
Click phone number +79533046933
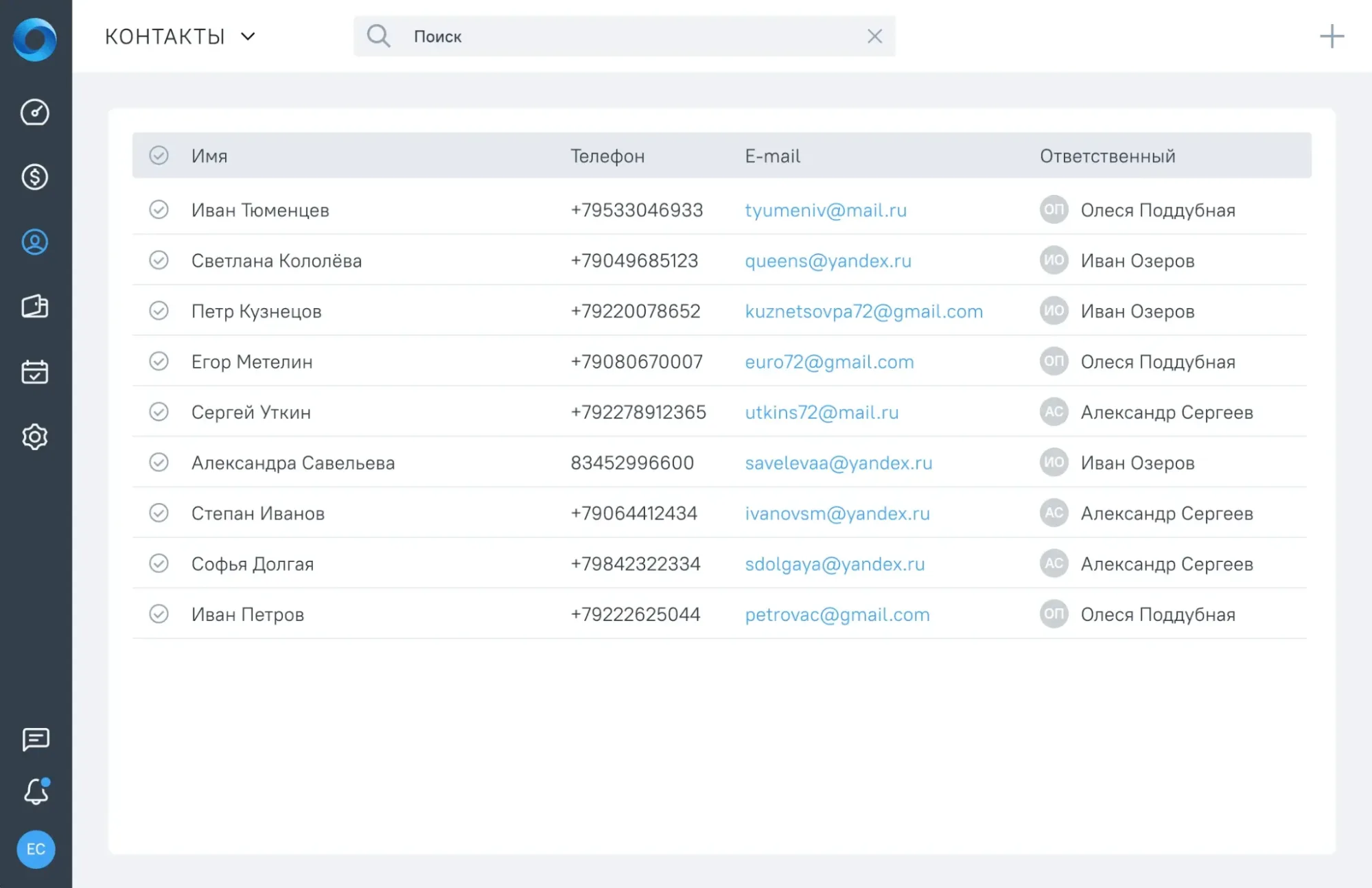coord(636,210)
